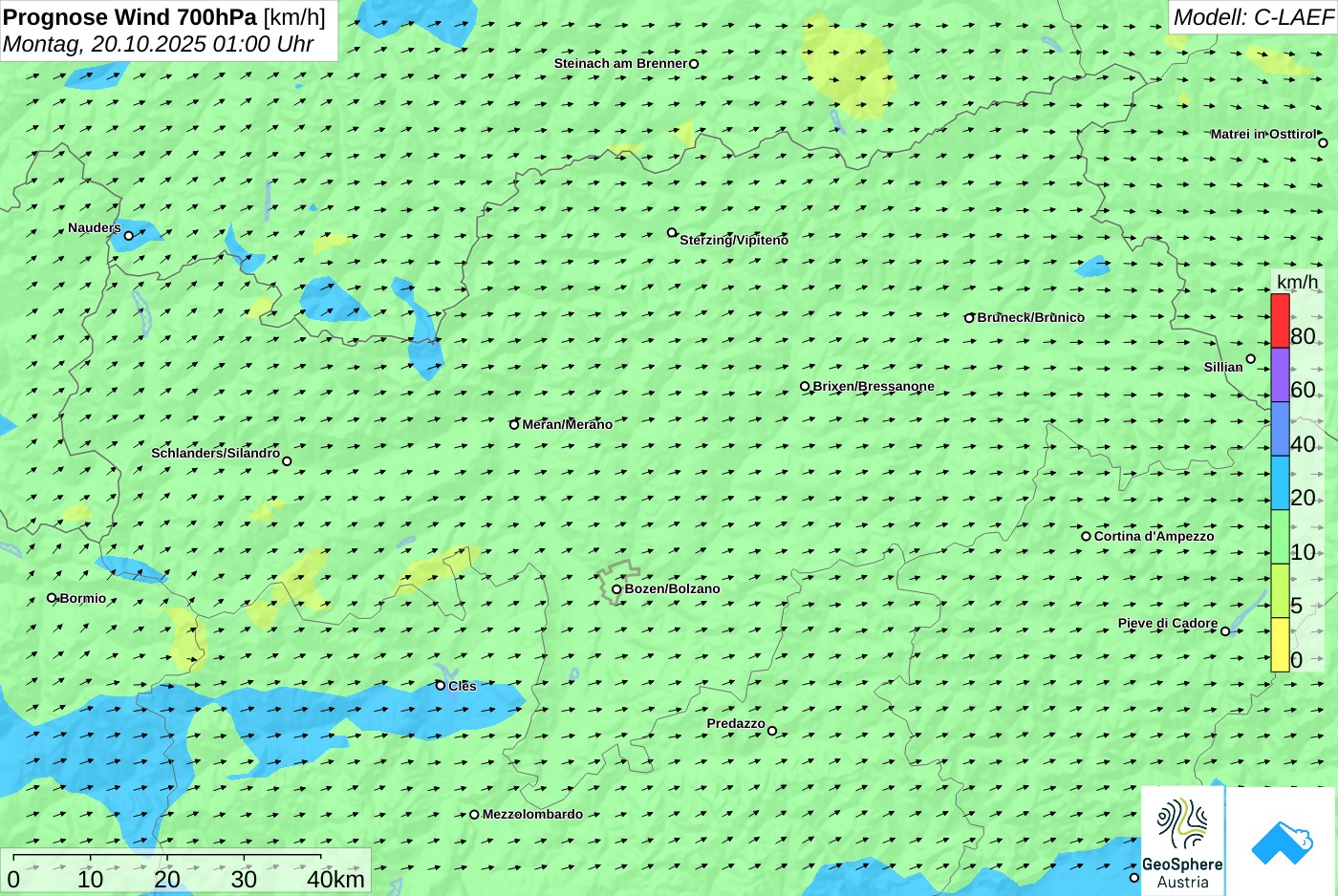1338x896 pixels.
Task: Select the purple 60 km/h legend color
Action: (x=1280, y=374)
